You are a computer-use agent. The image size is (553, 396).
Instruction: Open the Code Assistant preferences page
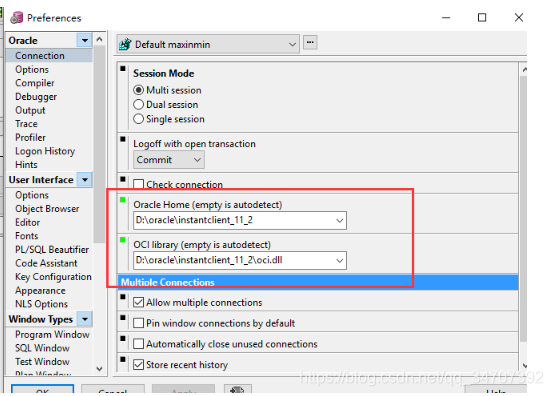pos(46,263)
